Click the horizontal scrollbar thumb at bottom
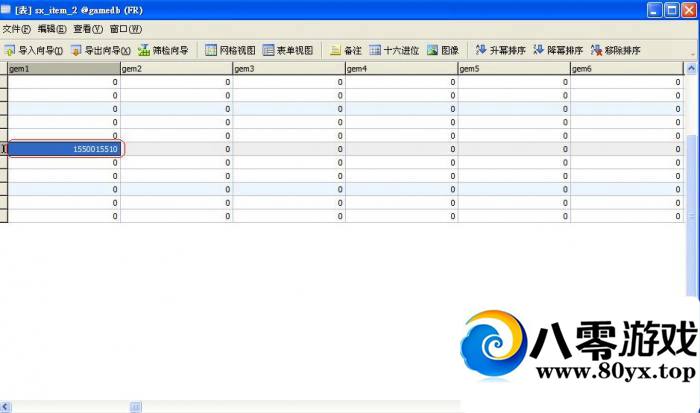This screenshot has height=413, width=700. pos(134,406)
